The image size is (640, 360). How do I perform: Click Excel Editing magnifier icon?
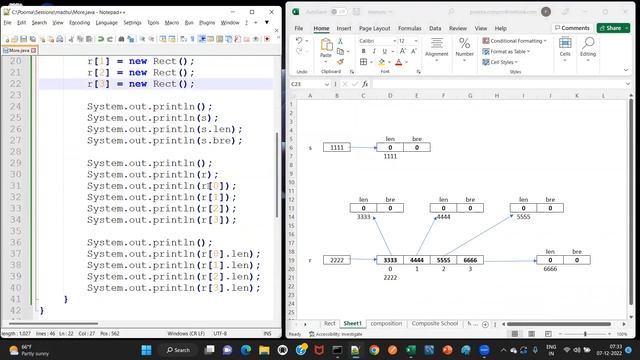[588, 43]
